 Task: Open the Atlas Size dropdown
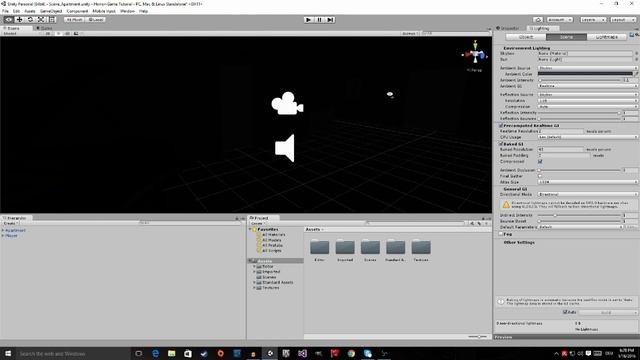point(587,182)
